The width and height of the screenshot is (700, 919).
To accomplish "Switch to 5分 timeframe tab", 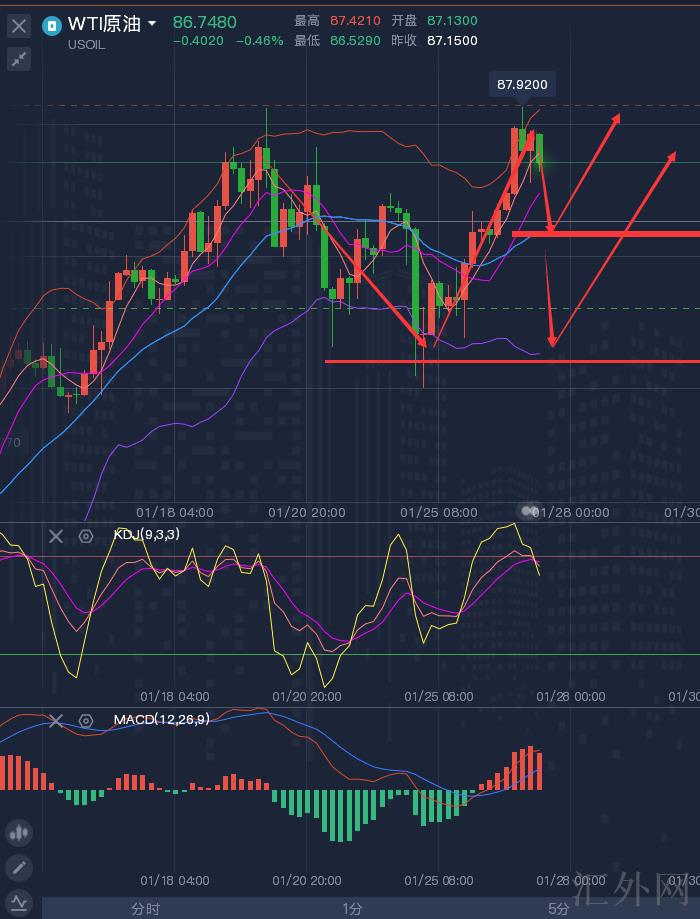I will (558, 908).
